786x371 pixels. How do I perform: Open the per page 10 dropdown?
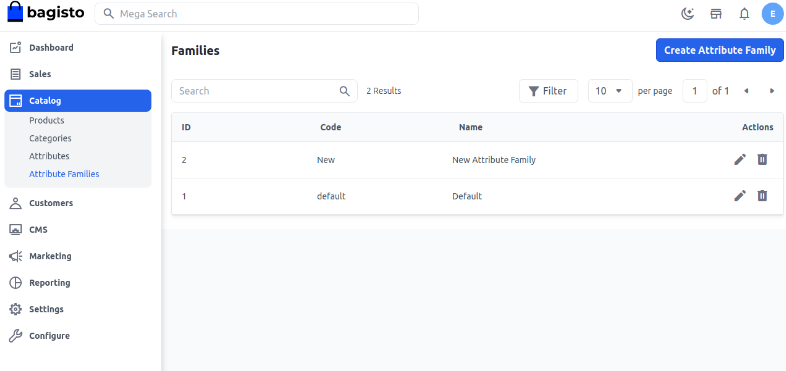pos(610,91)
